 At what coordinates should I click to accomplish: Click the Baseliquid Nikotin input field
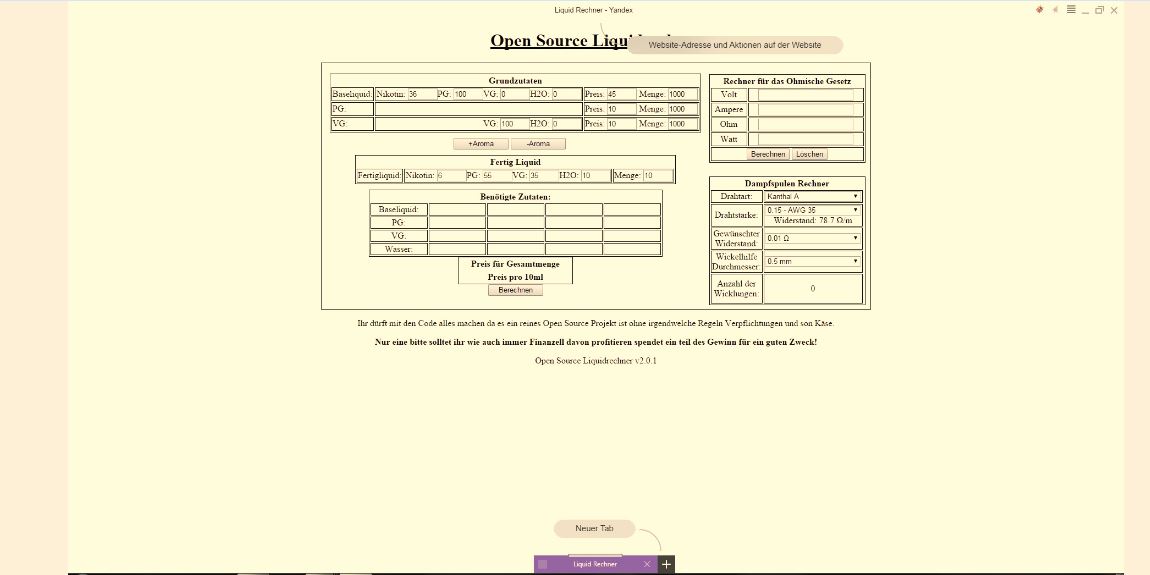coord(420,94)
